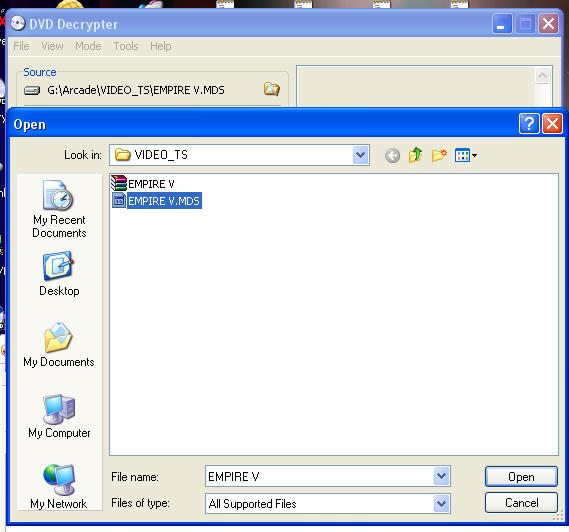Open the Views menu icon

click(466, 156)
